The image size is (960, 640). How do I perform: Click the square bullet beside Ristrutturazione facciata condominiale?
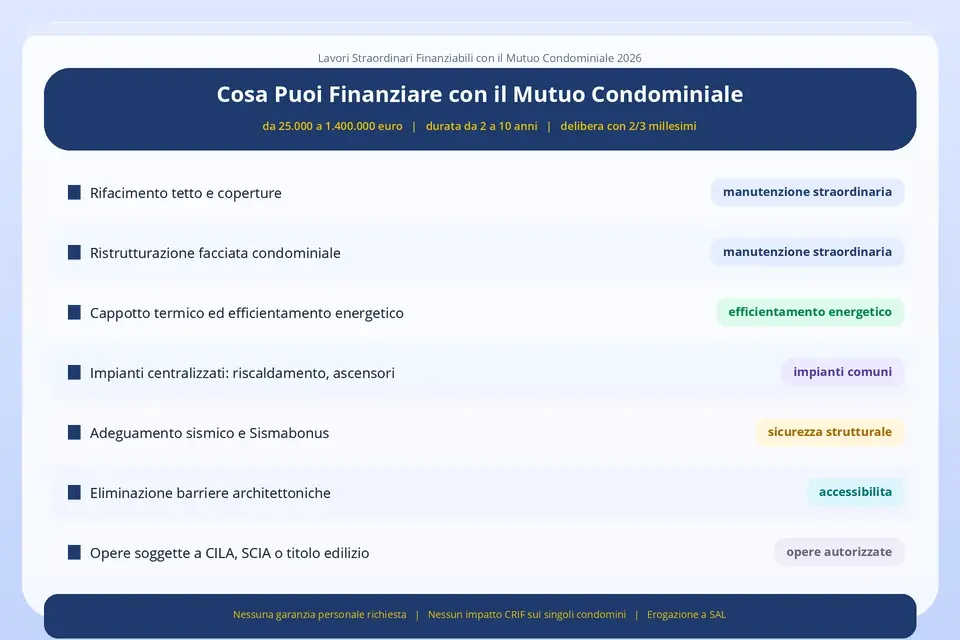click(x=74, y=252)
